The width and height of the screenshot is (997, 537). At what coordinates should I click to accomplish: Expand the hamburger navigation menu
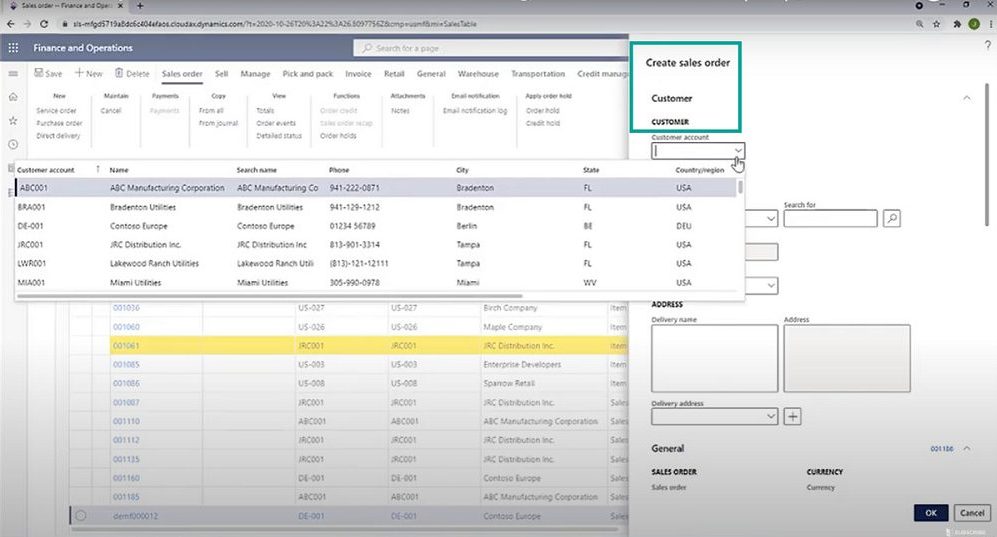[x=13, y=74]
